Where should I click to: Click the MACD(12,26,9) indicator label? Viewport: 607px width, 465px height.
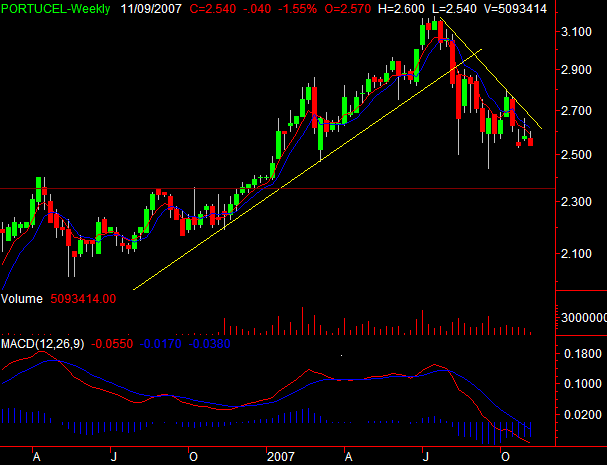[x=42, y=344]
